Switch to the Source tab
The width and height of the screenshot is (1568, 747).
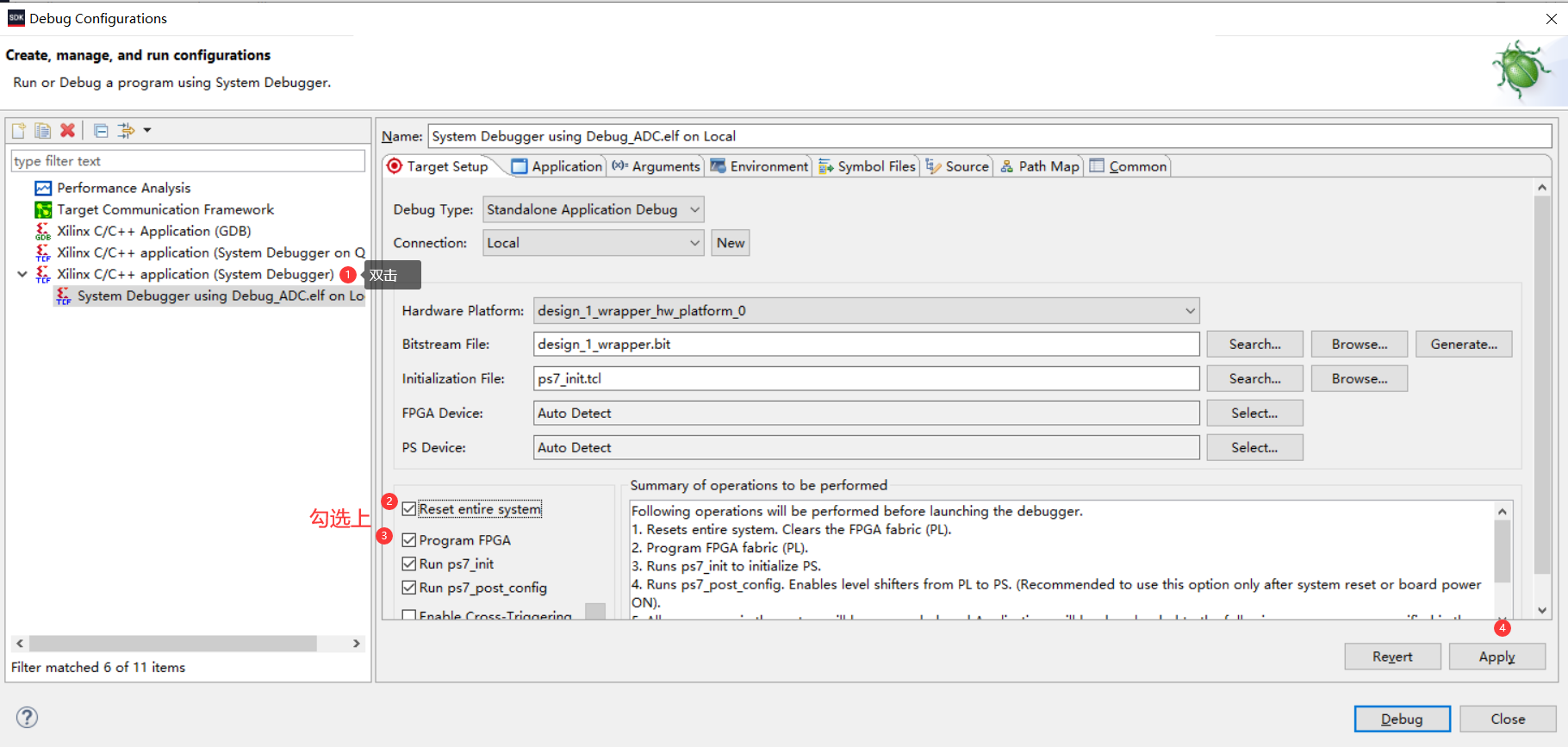click(x=958, y=166)
